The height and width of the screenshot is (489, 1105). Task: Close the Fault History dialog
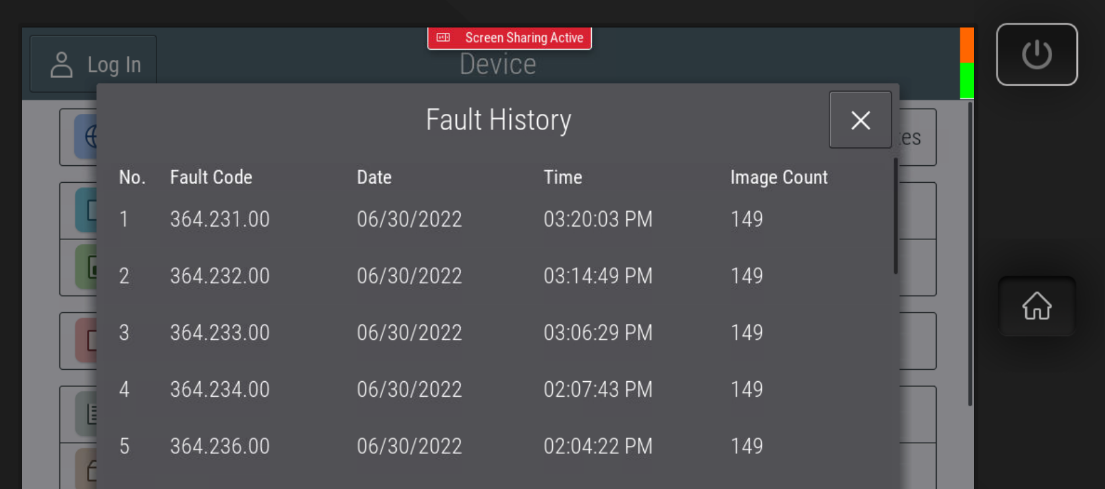click(860, 120)
